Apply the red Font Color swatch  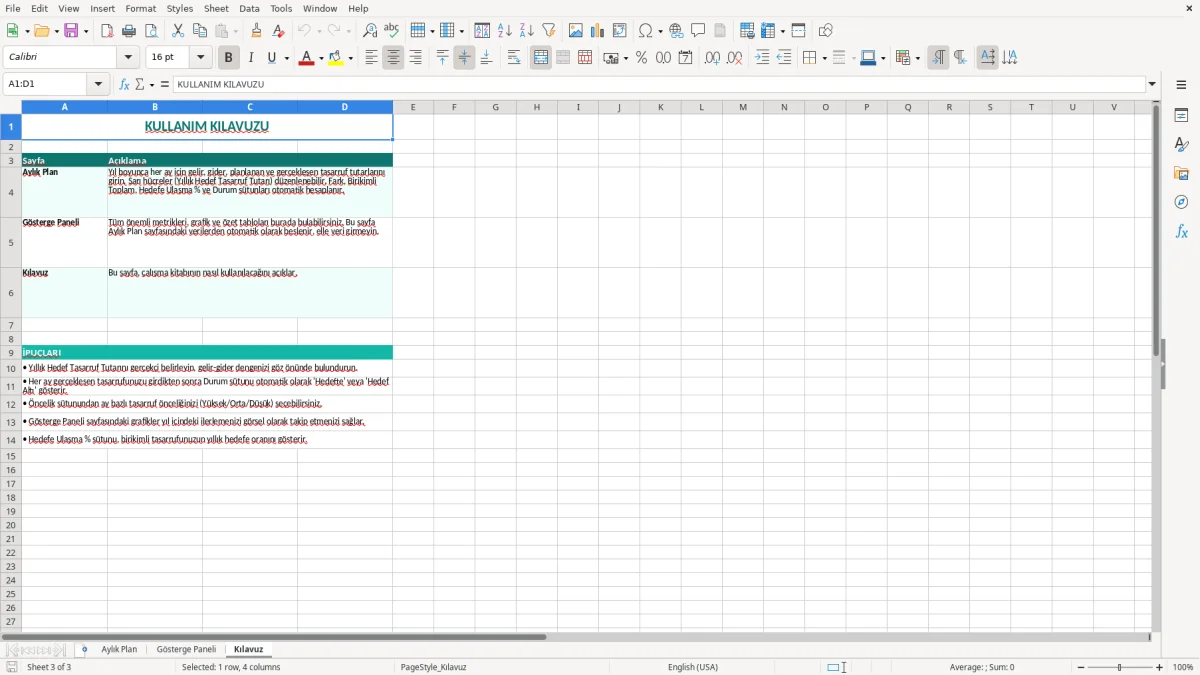click(306, 58)
